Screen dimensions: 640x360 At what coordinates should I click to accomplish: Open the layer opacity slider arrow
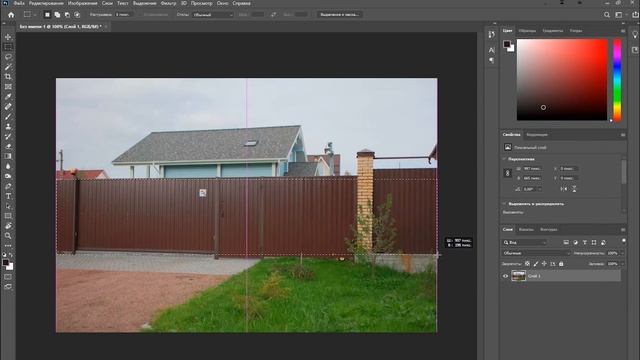[622, 253]
